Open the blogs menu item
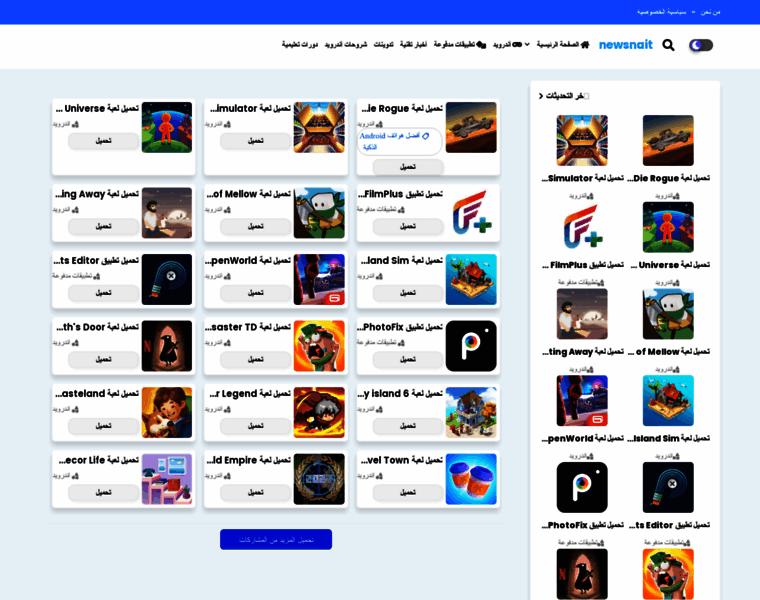This screenshot has height=600, width=760. pyautogui.click(x=383, y=45)
